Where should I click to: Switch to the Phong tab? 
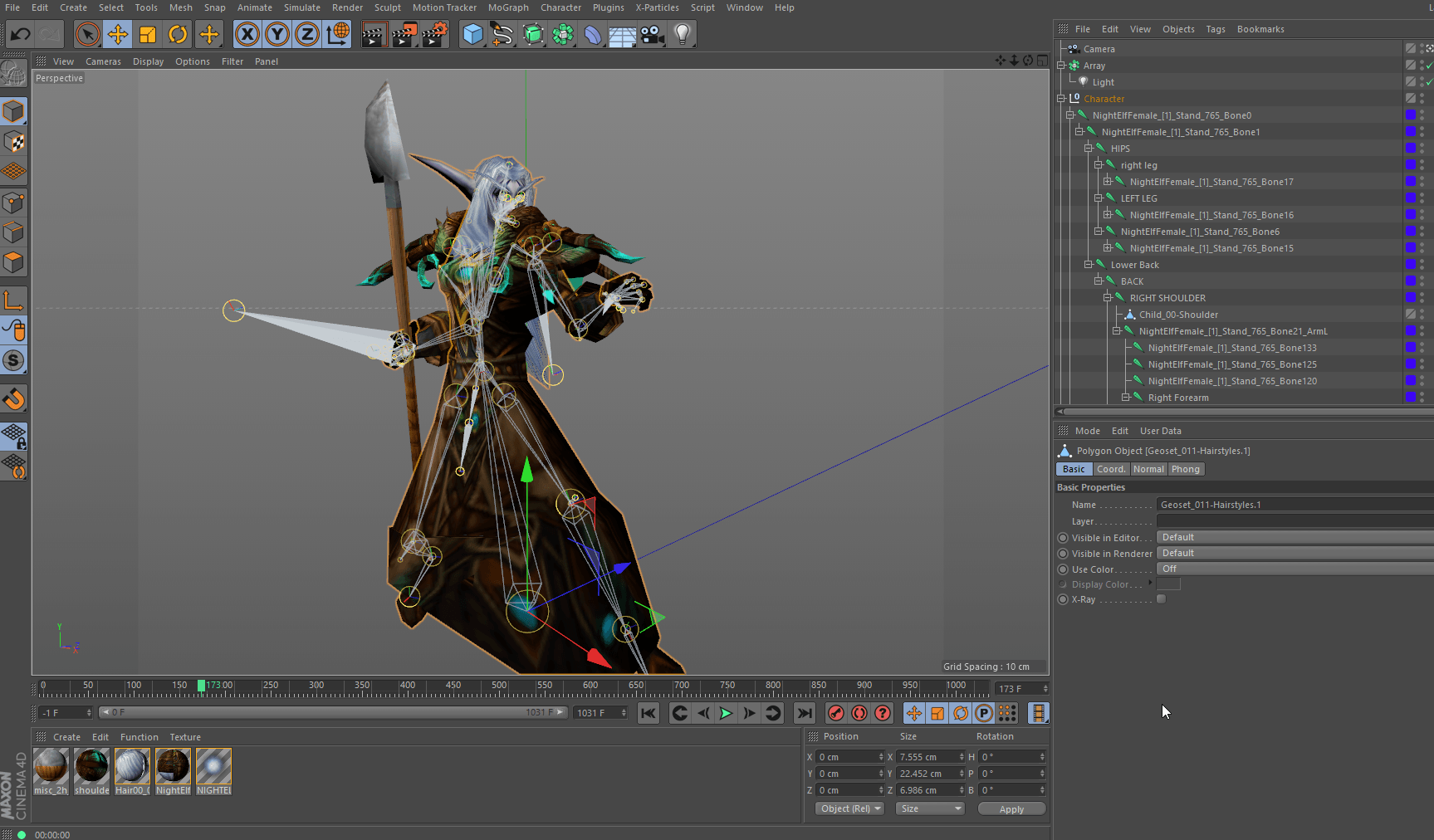[1186, 469]
